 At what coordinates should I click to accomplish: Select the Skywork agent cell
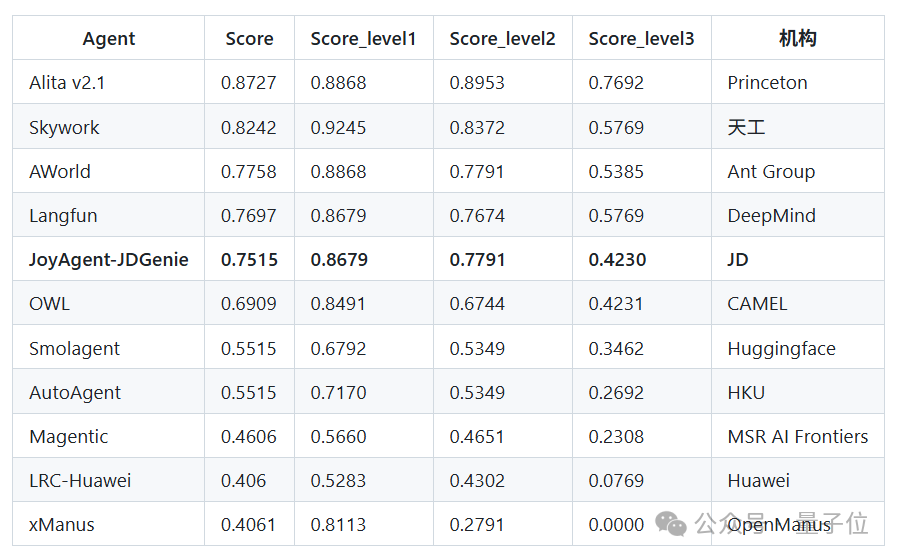click(x=109, y=127)
